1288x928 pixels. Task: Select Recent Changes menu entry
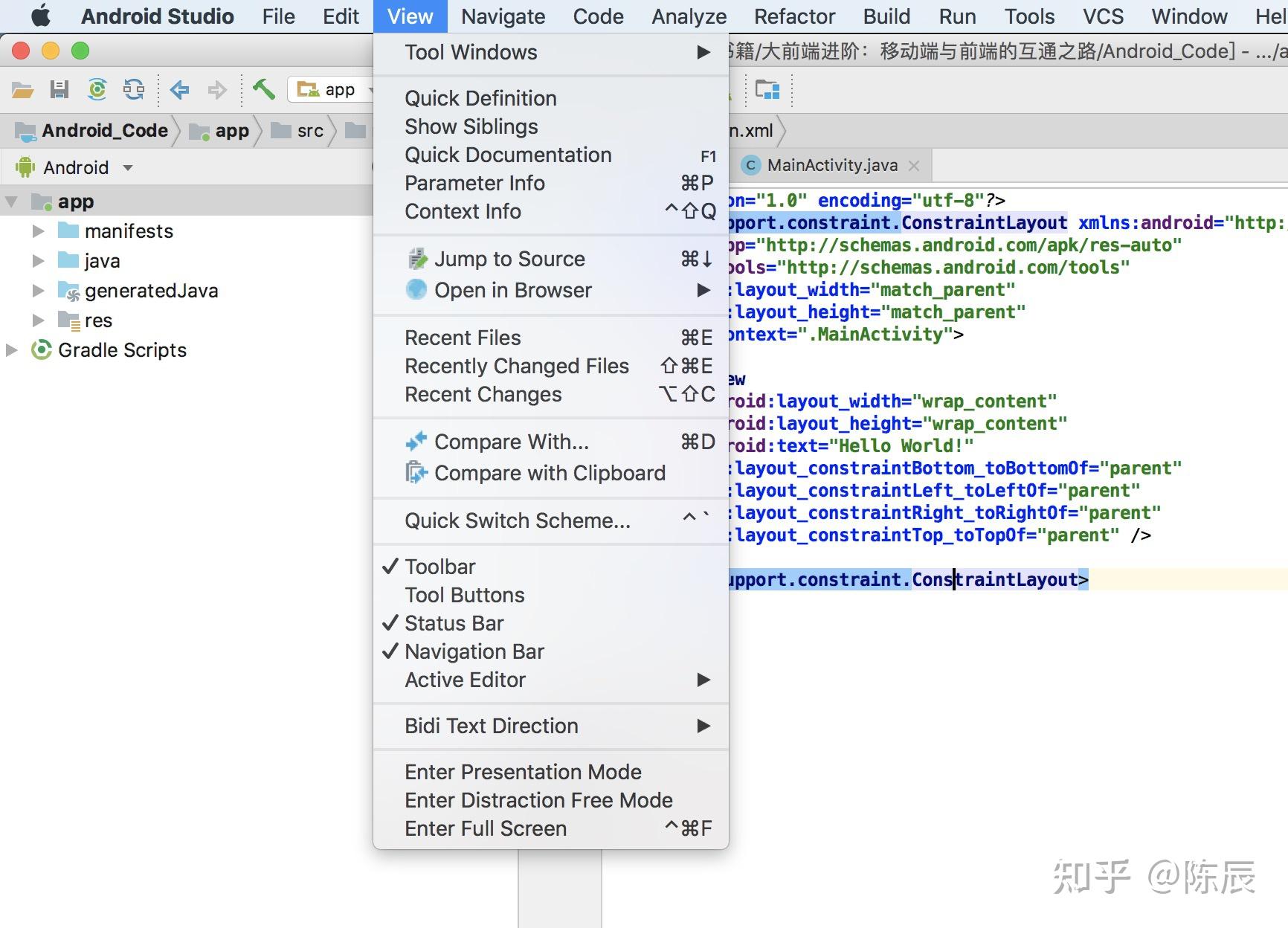point(551,394)
